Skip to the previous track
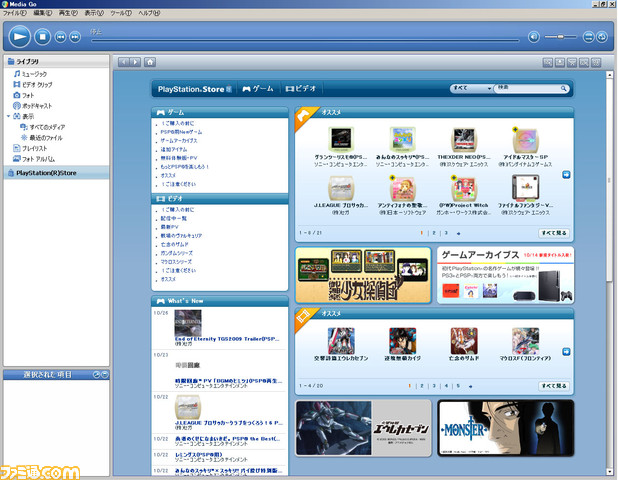 (60, 37)
